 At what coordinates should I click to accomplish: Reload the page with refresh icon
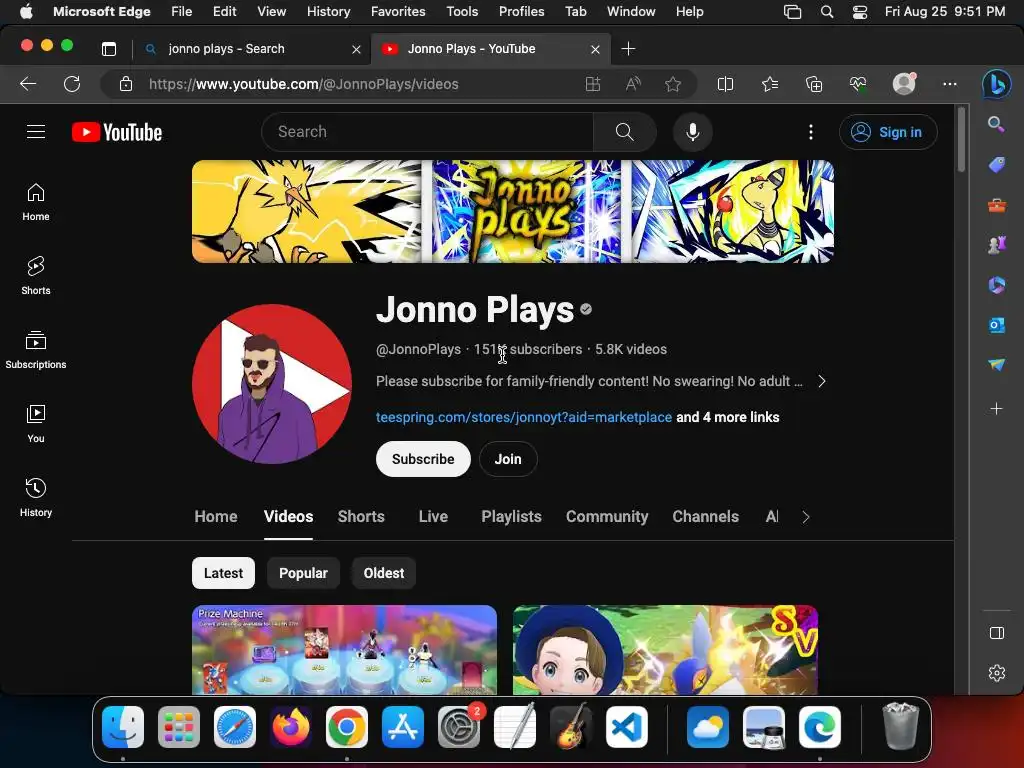pos(72,84)
